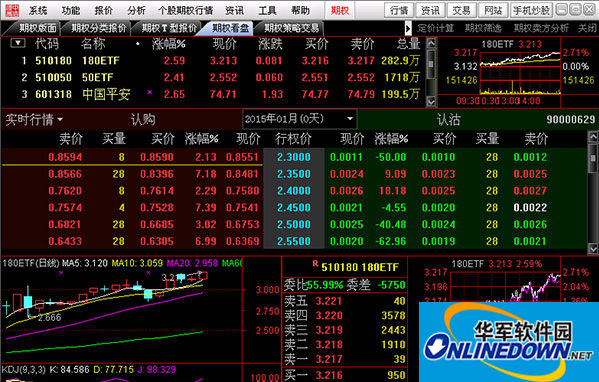599x382 pixels.
Task: Click the option table scroll-down arrow
Action: (593, 248)
